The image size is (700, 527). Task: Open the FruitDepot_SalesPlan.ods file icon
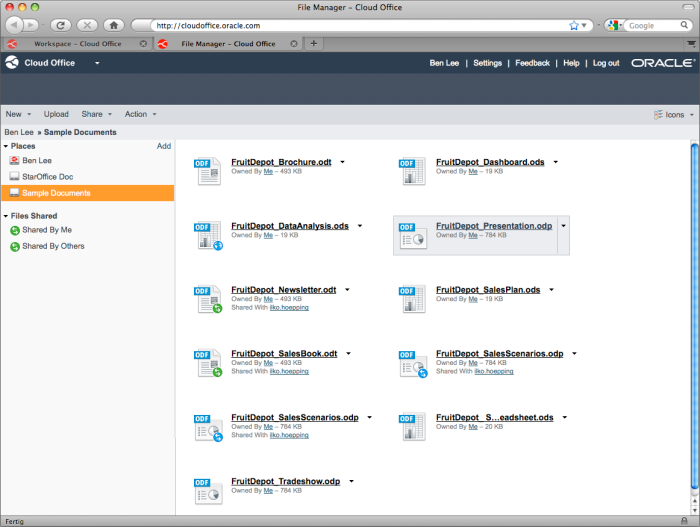pos(412,299)
